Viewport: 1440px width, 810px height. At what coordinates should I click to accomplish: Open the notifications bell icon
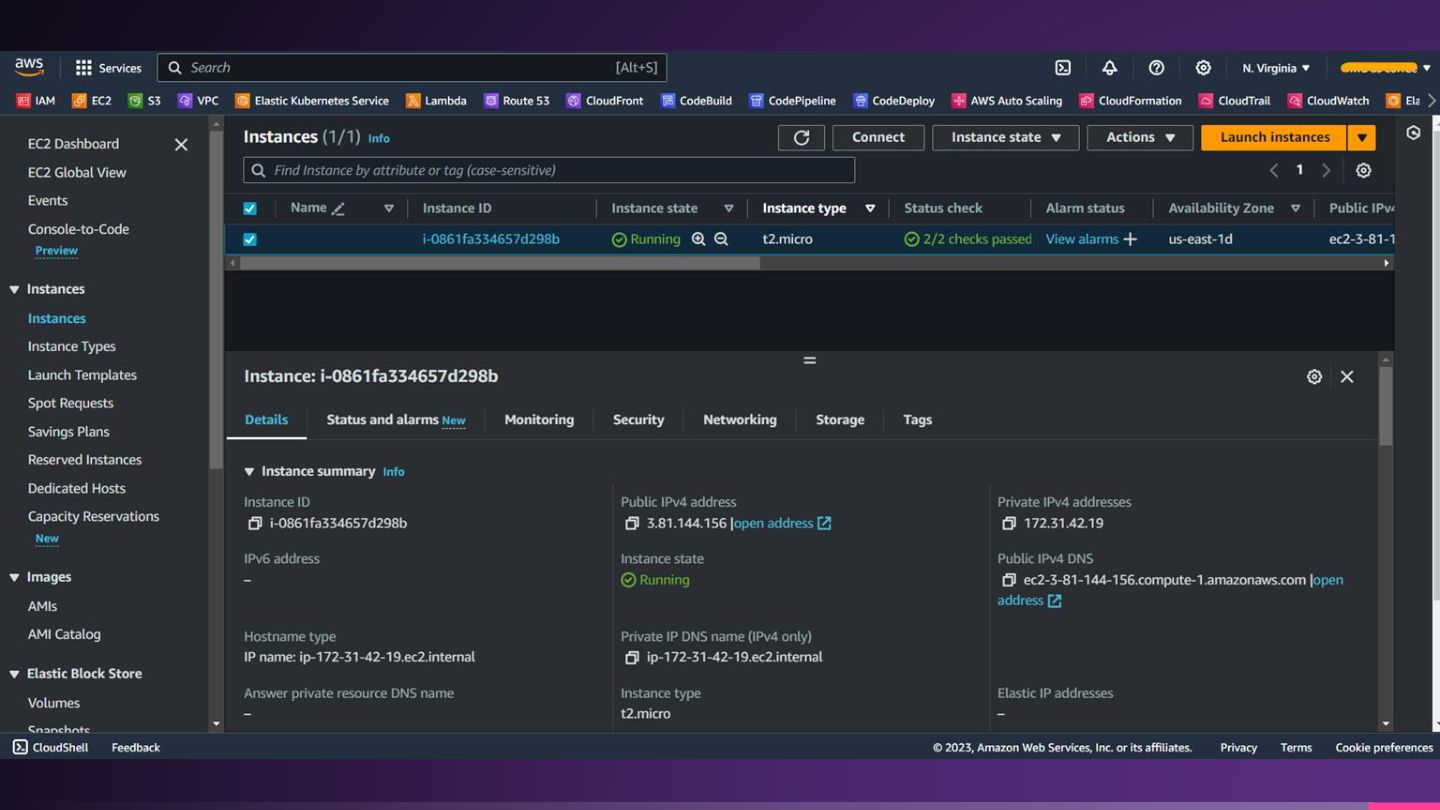click(1109, 68)
